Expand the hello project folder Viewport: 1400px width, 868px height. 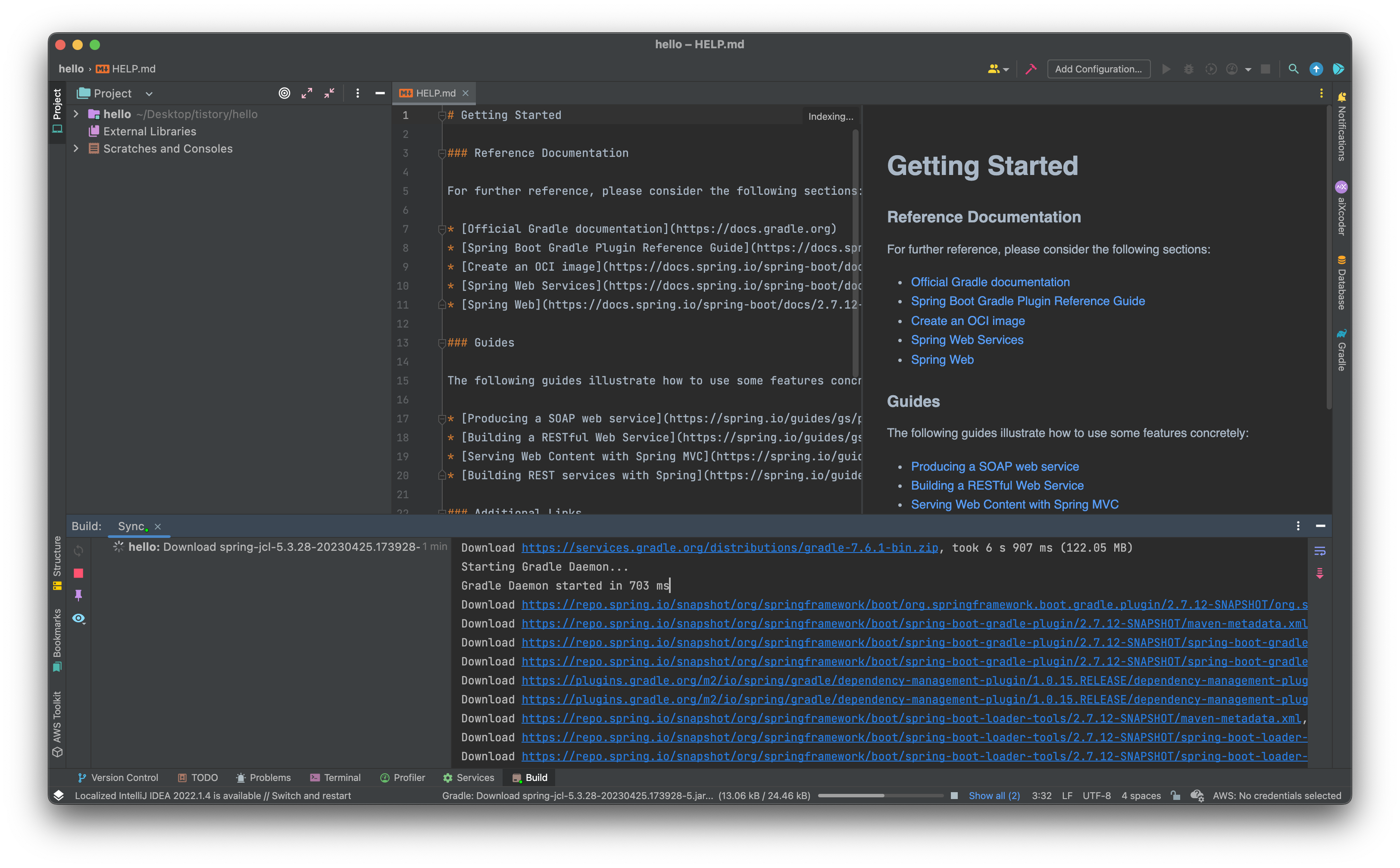coord(76,114)
